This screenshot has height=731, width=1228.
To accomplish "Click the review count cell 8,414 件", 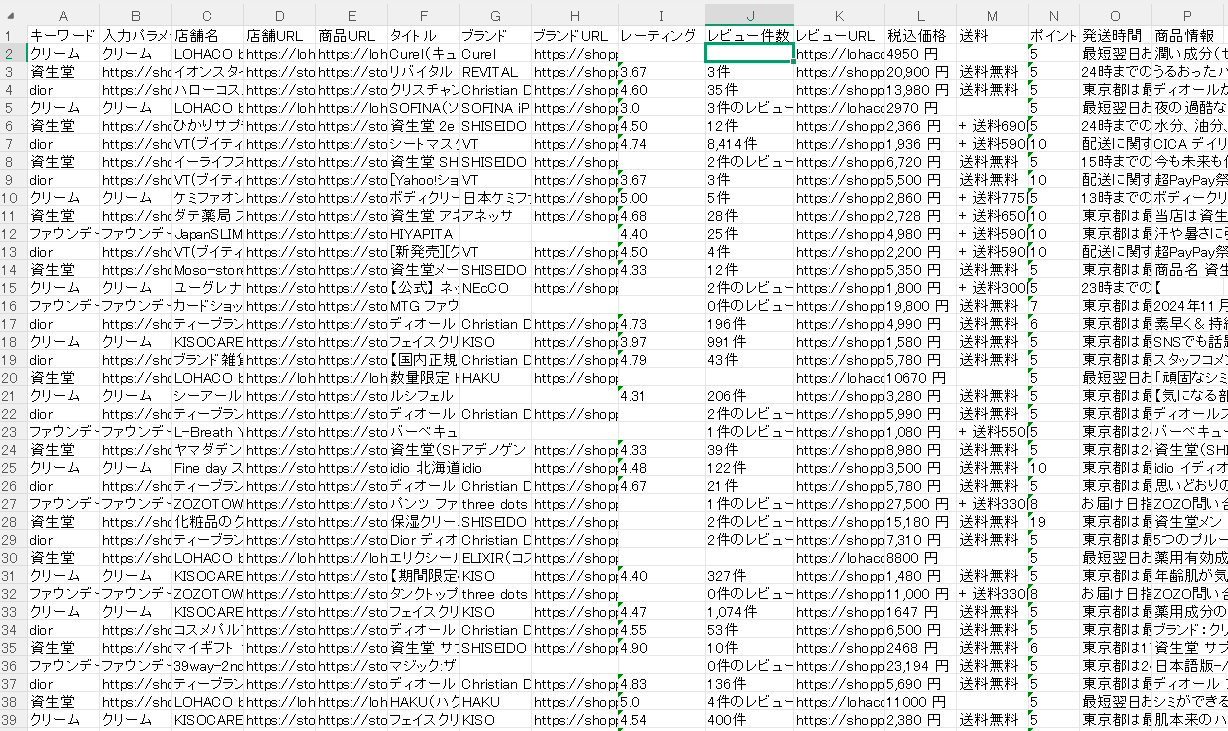I will tap(749, 144).
